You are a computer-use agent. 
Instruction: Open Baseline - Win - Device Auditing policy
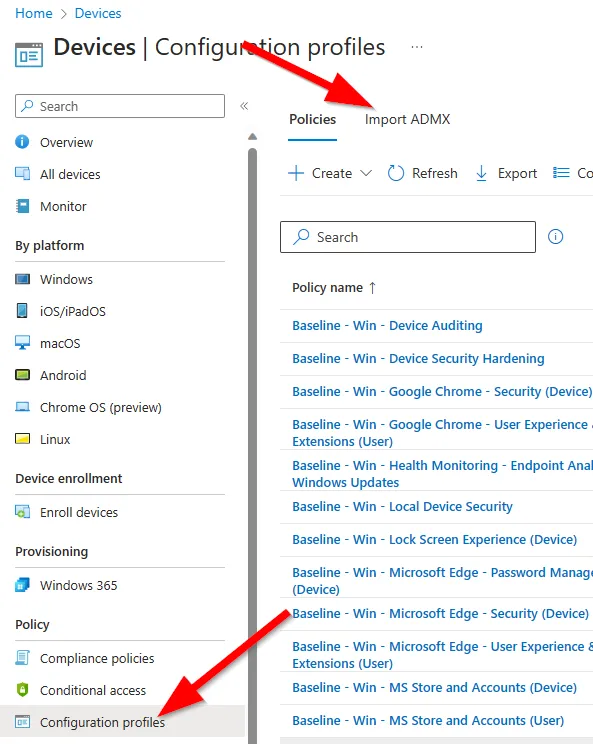[x=387, y=326]
